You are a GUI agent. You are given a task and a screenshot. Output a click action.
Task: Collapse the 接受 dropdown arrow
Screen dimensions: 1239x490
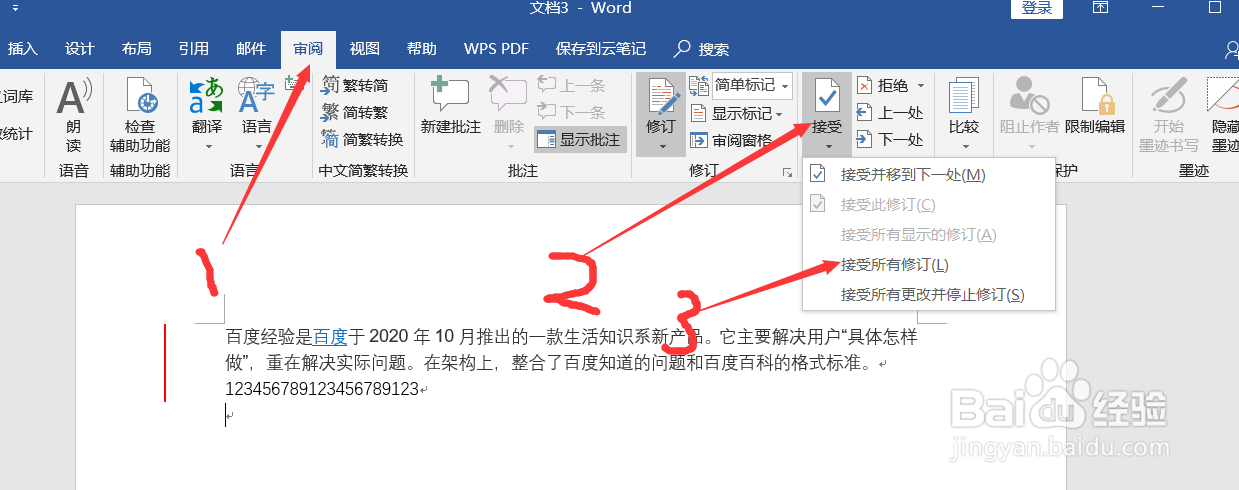point(827,147)
